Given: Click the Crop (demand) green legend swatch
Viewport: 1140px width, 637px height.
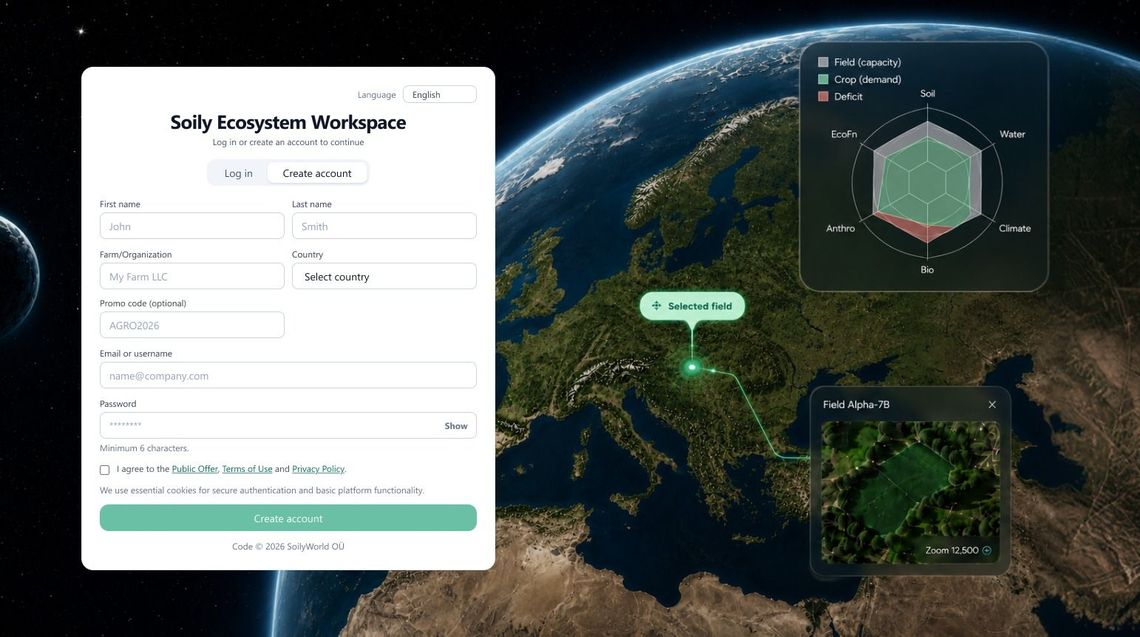Looking at the screenshot, I should click(823, 79).
